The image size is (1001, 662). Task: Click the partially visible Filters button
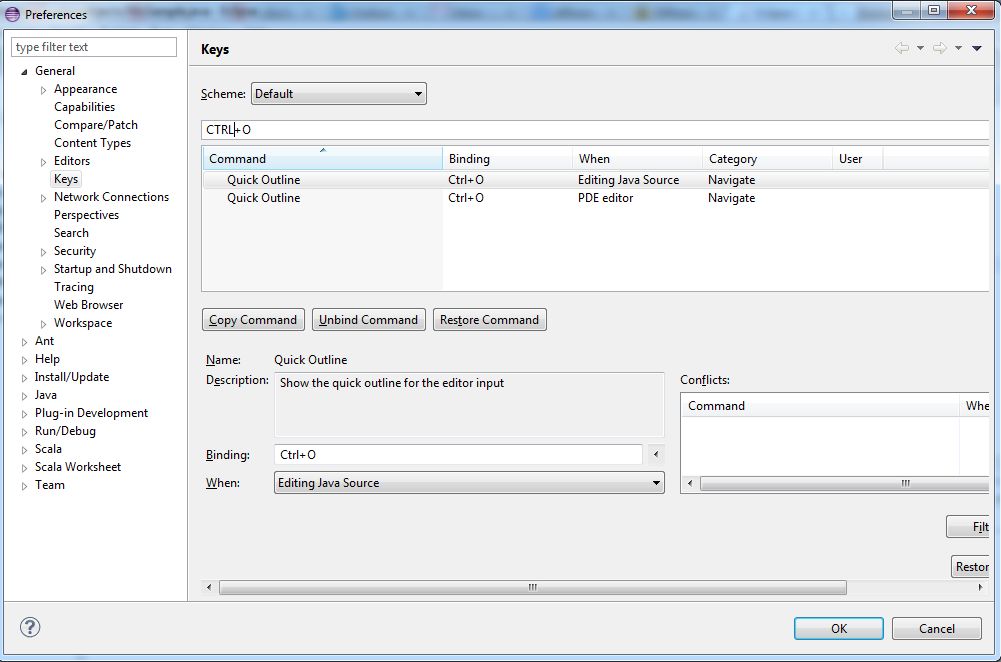pos(968,527)
